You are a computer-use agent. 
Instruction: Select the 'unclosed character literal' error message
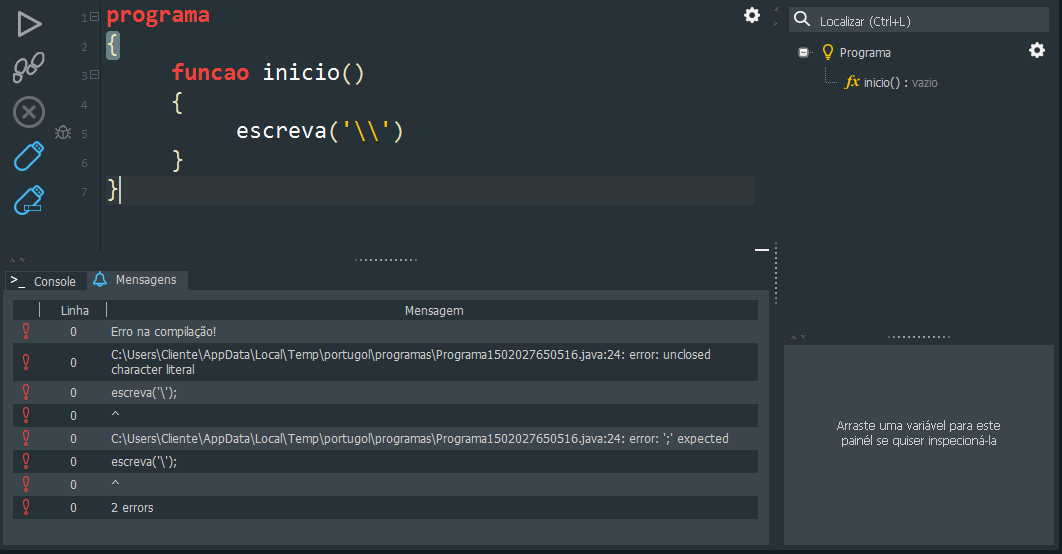point(385,362)
